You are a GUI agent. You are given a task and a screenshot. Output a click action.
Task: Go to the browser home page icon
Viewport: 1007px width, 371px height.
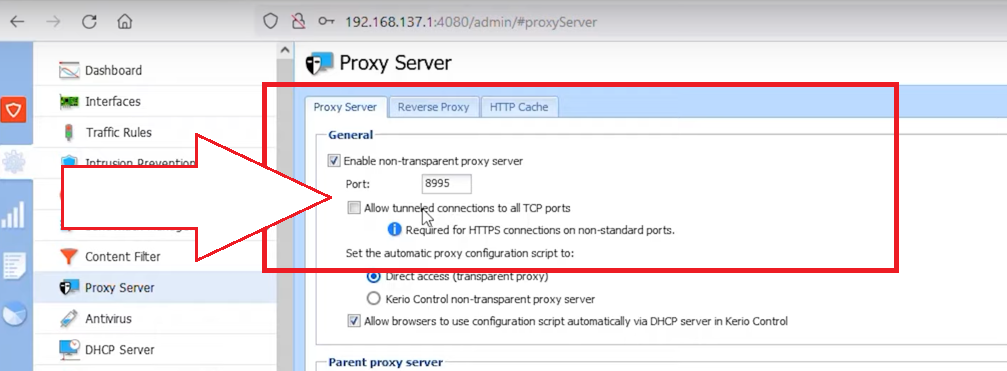pos(125,22)
